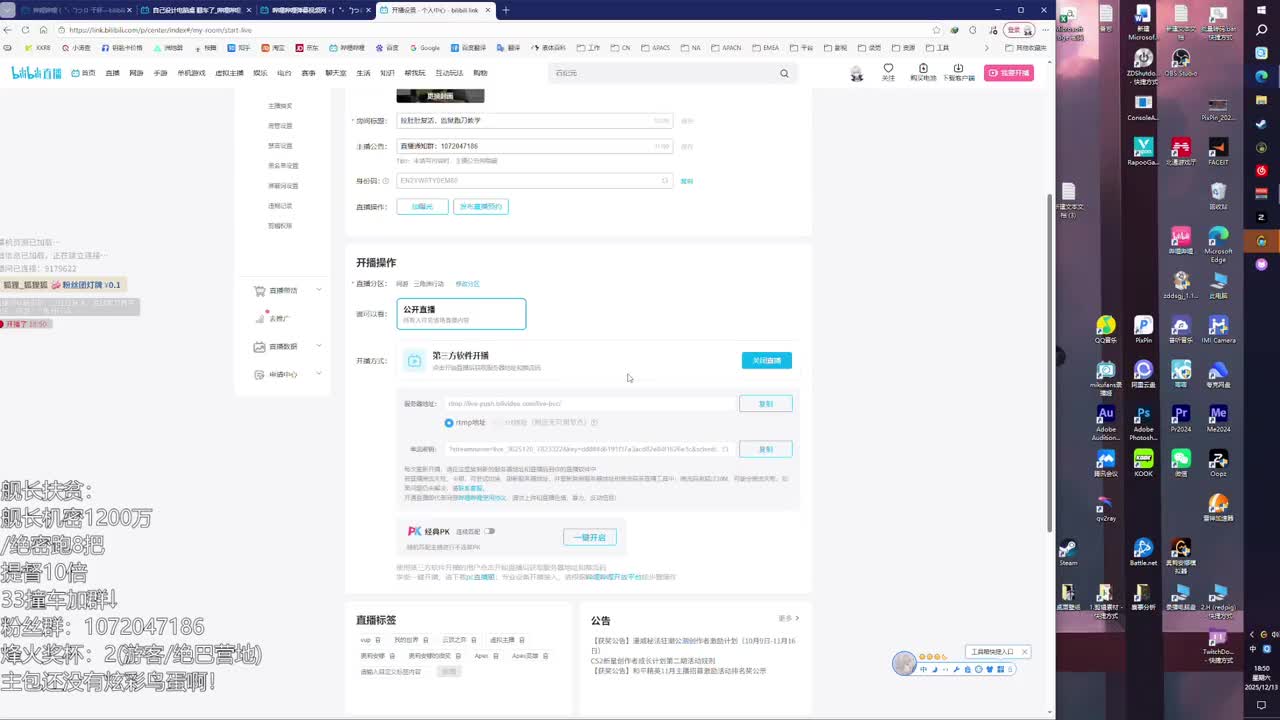Open the Oopz desktop shortcut
This screenshot has height=720, width=1280.
1218,462
